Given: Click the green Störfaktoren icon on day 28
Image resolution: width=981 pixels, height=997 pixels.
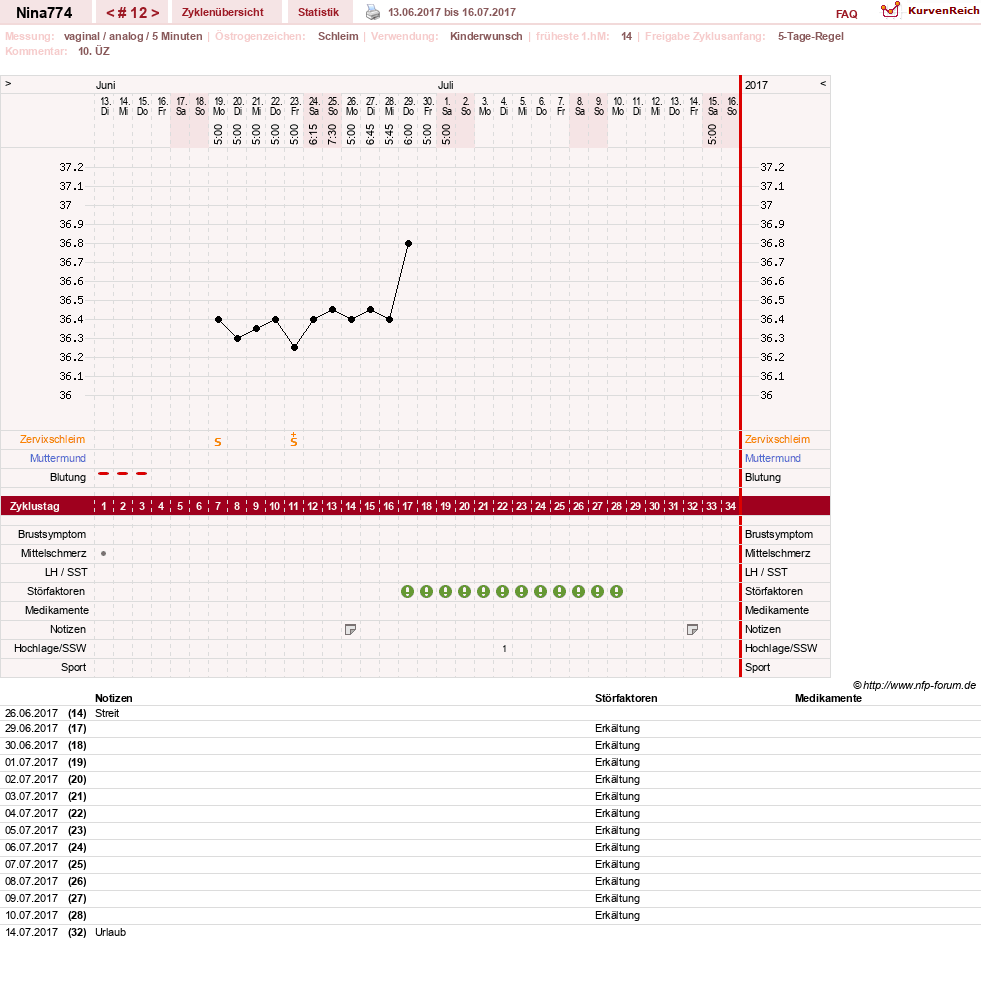Looking at the screenshot, I should point(616,591).
